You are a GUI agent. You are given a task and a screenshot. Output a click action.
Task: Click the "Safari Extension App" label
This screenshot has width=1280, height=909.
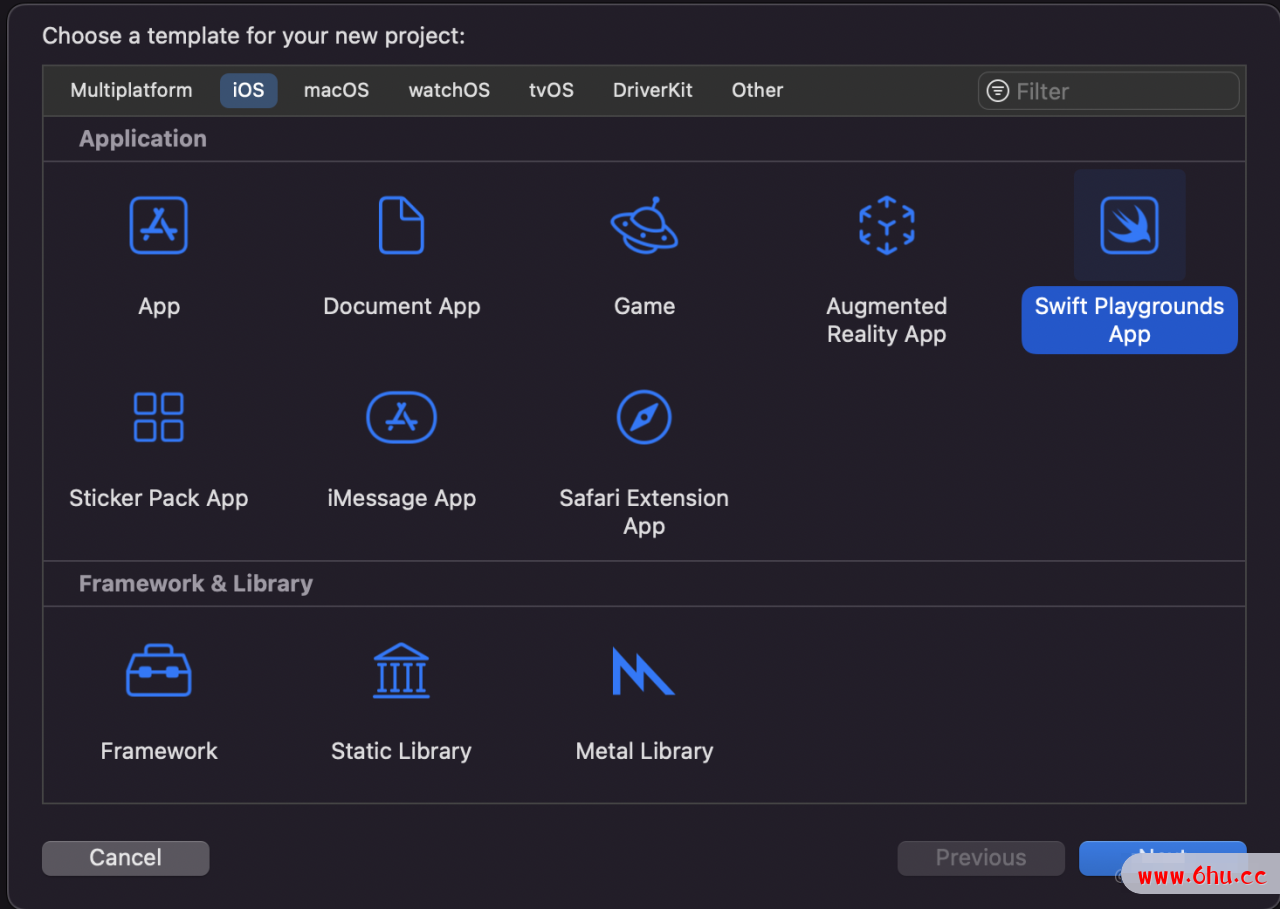[644, 512]
